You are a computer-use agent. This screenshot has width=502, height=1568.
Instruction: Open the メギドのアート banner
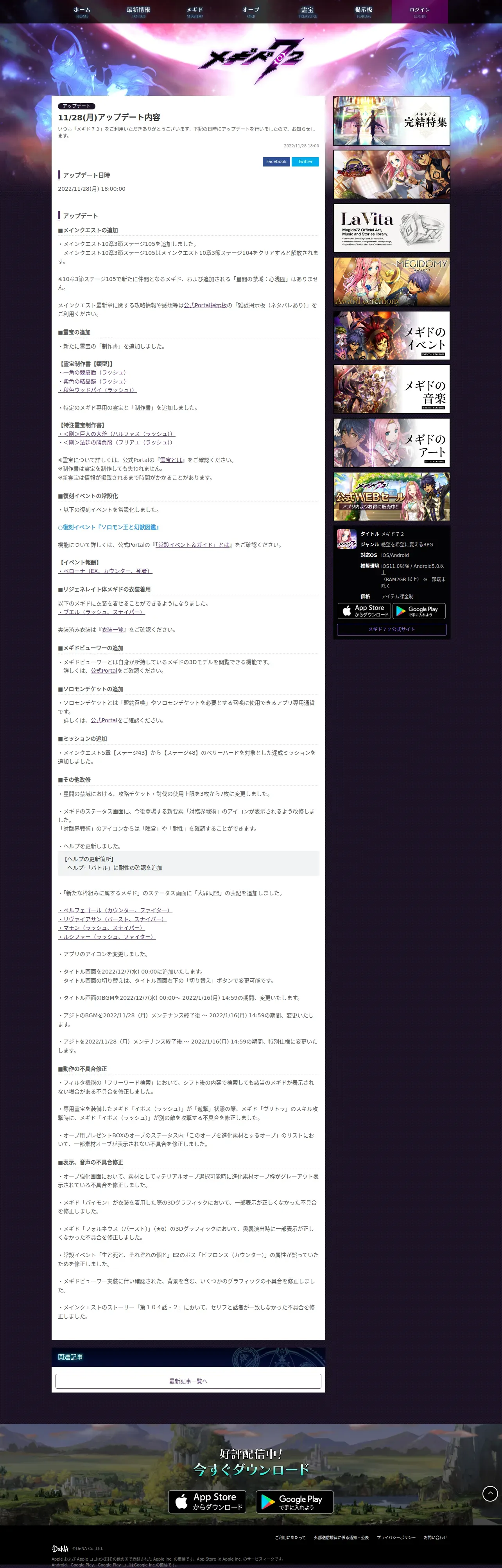pos(392,443)
